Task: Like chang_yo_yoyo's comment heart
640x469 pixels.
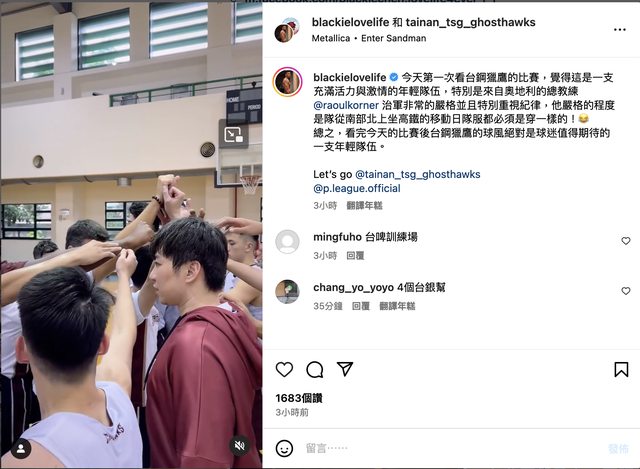Action: pyautogui.click(x=626, y=291)
